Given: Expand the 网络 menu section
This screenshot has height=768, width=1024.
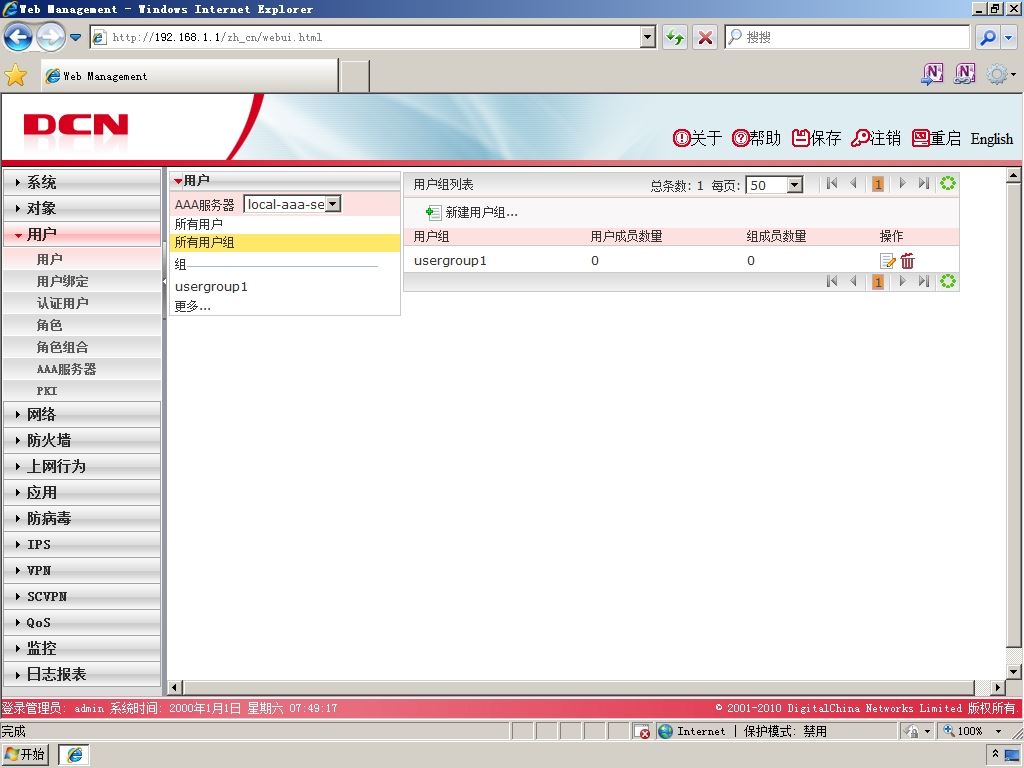Looking at the screenshot, I should pyautogui.click(x=82, y=414).
